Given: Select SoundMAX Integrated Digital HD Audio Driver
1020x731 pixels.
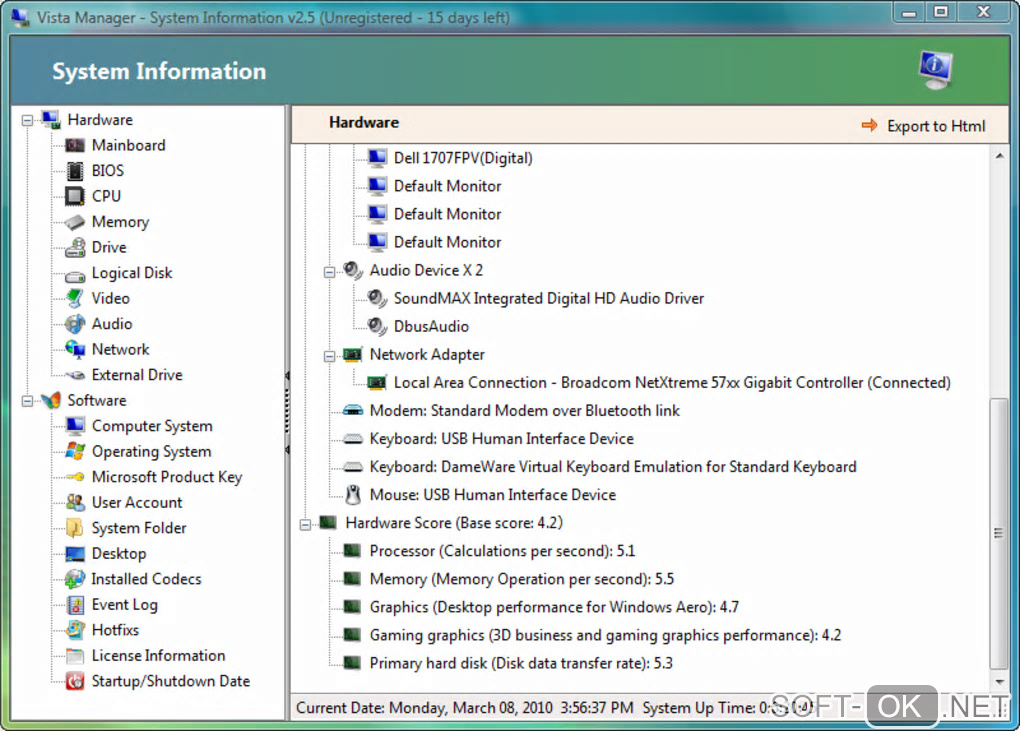Looking at the screenshot, I should click(548, 298).
